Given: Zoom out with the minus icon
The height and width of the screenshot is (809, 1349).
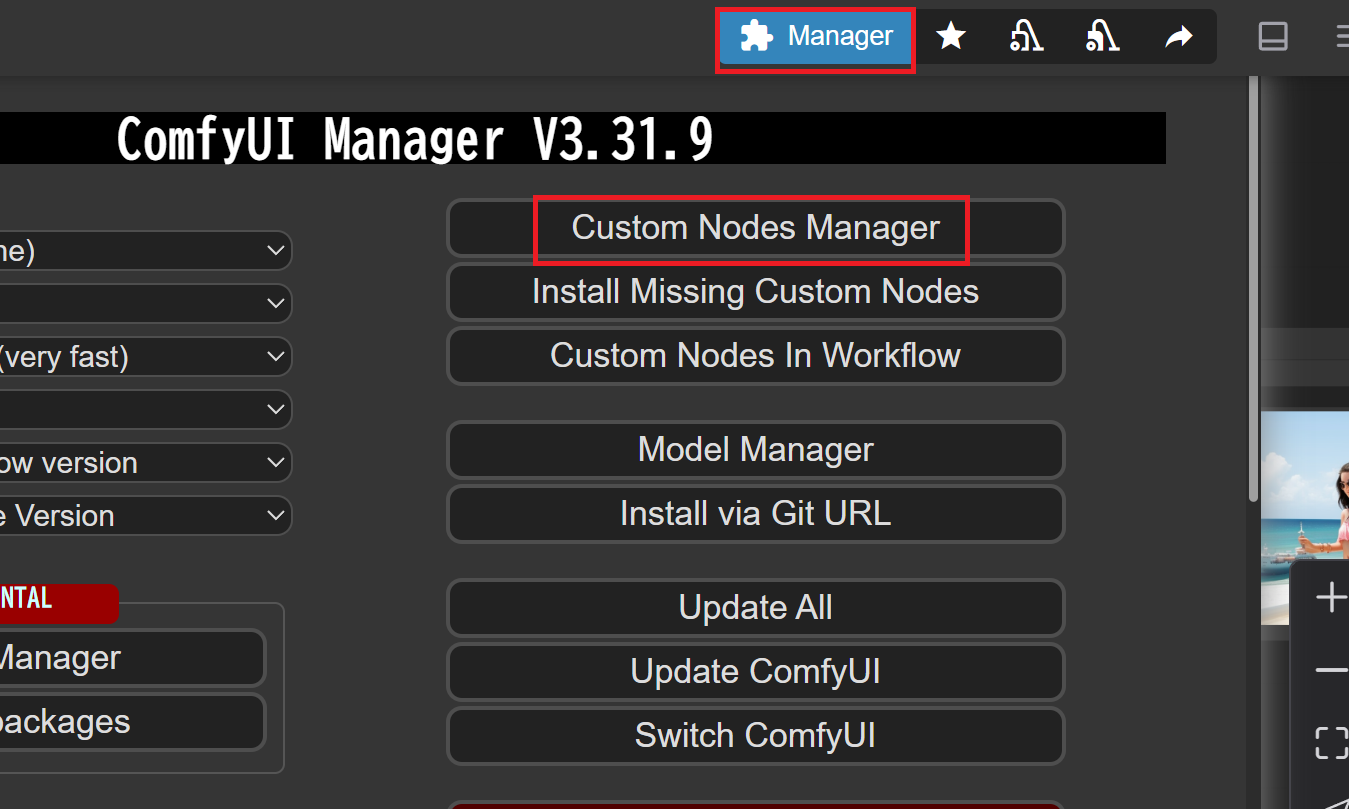Looking at the screenshot, I should [x=1331, y=670].
